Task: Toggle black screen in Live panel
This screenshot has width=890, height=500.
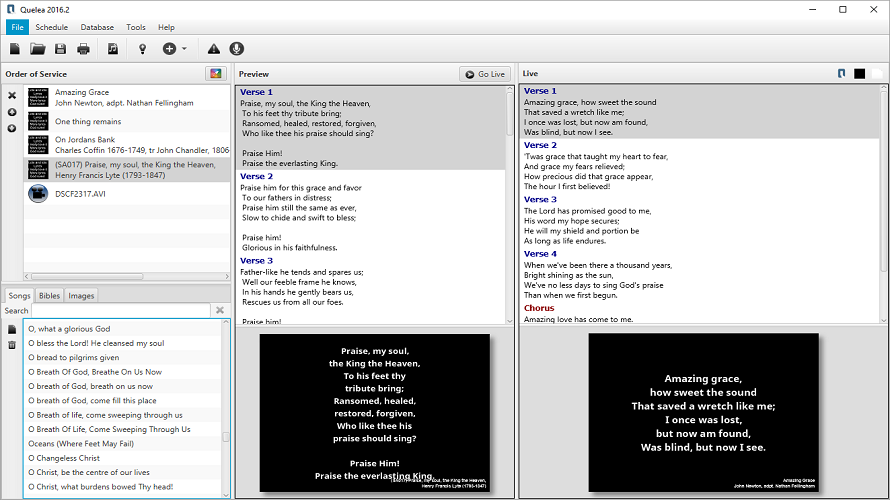Action: [x=859, y=74]
